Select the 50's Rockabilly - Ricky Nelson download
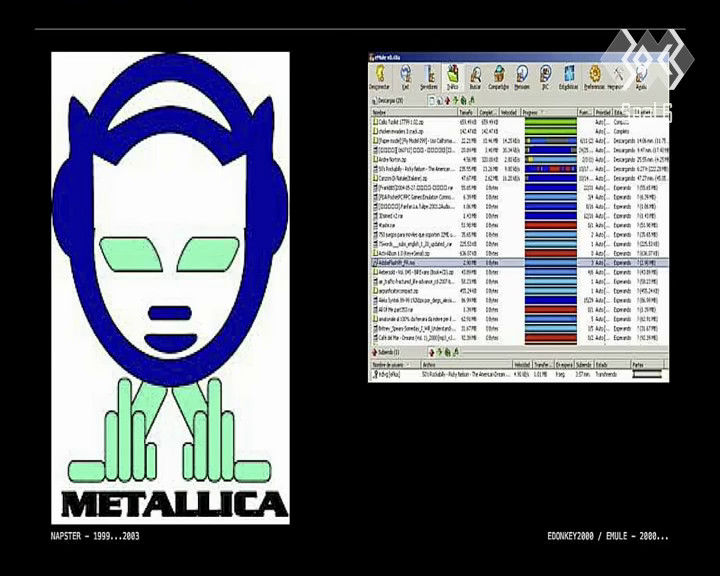Image resolution: width=720 pixels, height=576 pixels. pyautogui.click(x=519, y=169)
